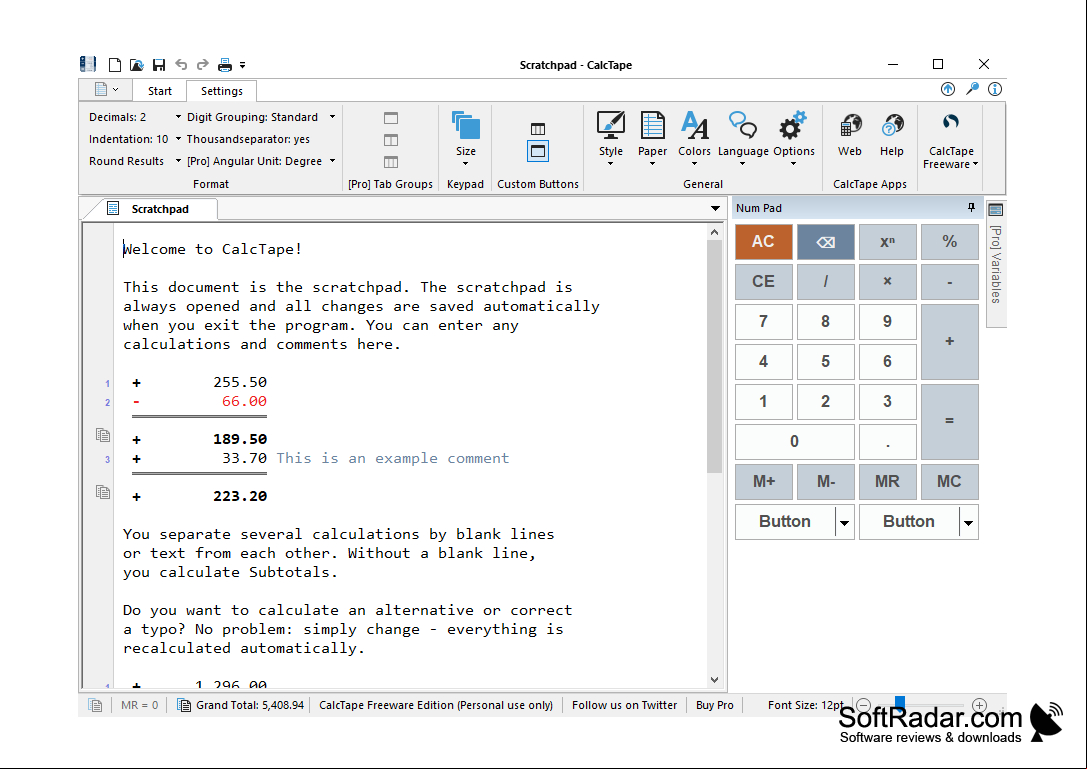Click the MR memory recall button
The height and width of the screenshot is (769, 1087).
[887, 482]
